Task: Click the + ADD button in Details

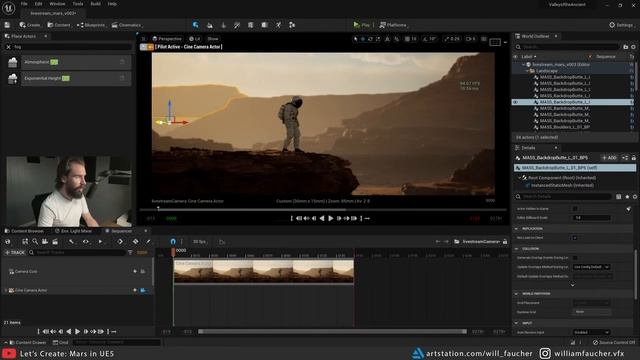Action: point(609,158)
